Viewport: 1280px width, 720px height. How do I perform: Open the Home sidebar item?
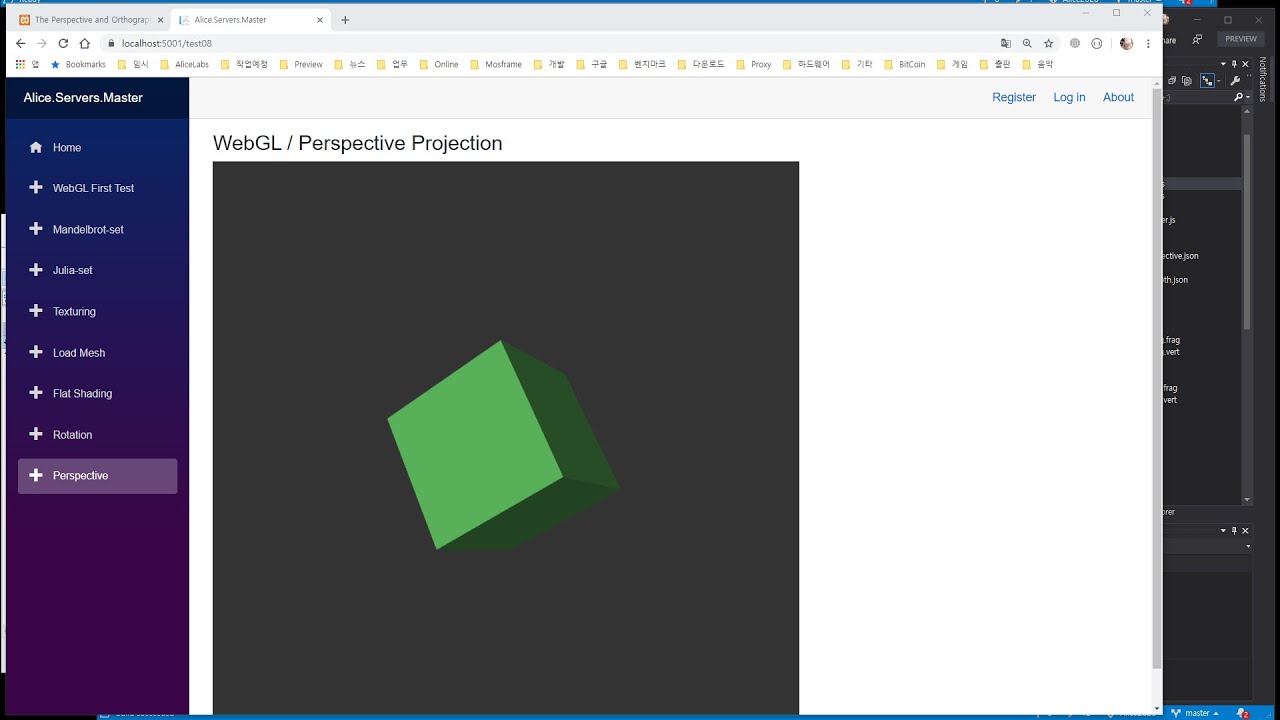pos(97,147)
